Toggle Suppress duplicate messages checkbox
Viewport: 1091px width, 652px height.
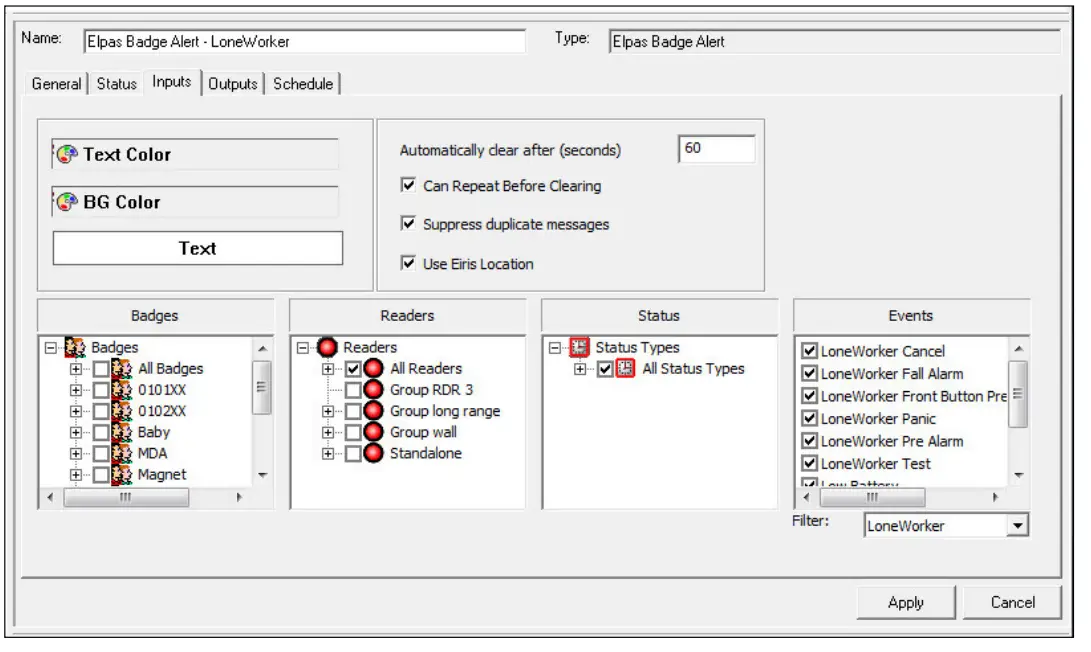click(x=408, y=223)
